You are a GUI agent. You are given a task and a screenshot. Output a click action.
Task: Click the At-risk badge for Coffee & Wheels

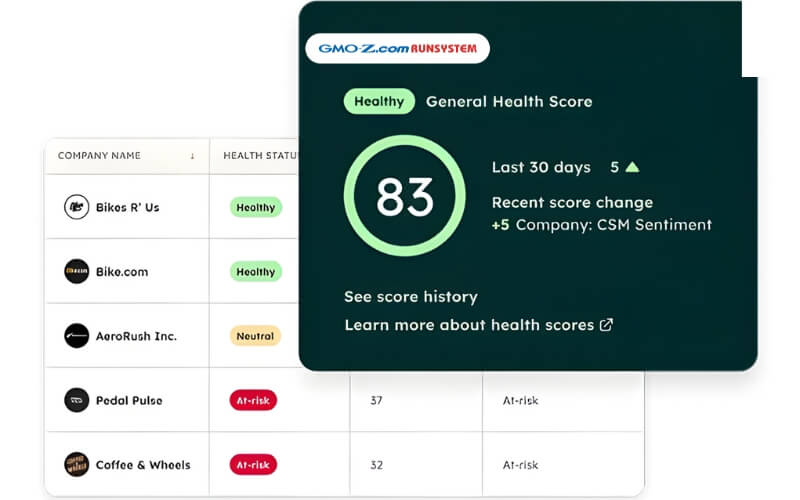pos(253,464)
